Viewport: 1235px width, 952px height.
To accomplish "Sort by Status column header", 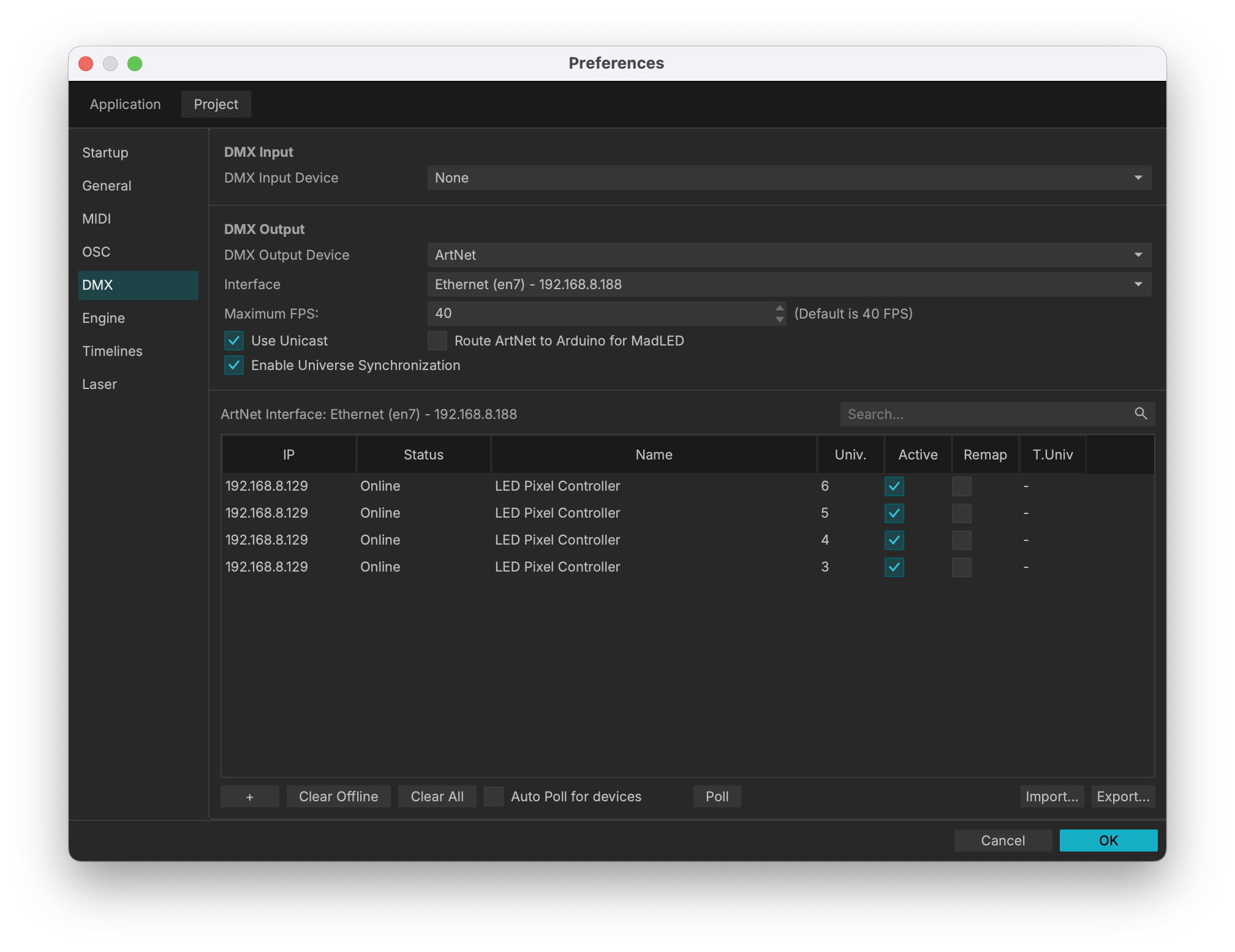I will (423, 455).
